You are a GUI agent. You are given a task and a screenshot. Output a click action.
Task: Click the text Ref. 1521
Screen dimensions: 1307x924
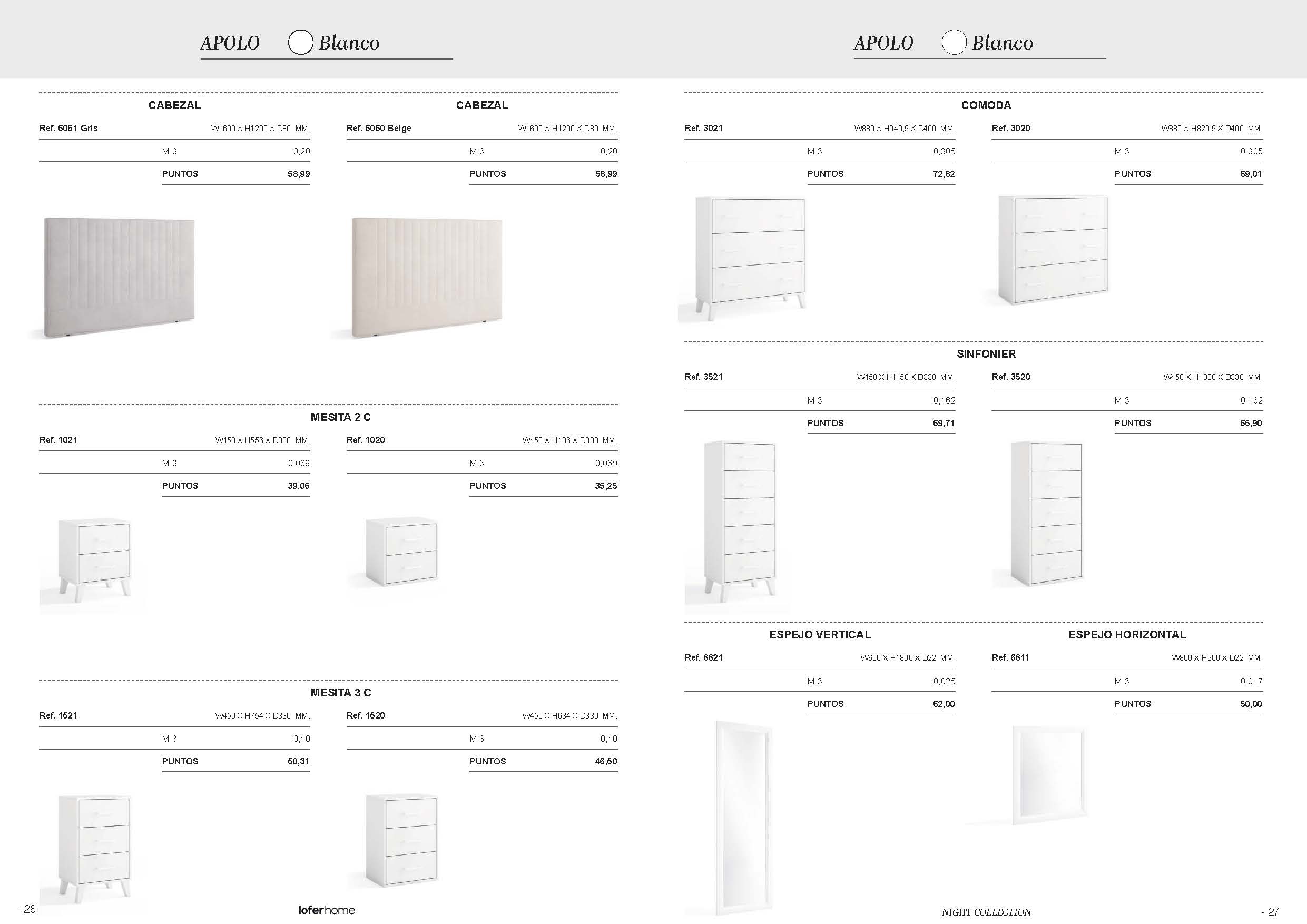pyautogui.click(x=58, y=715)
